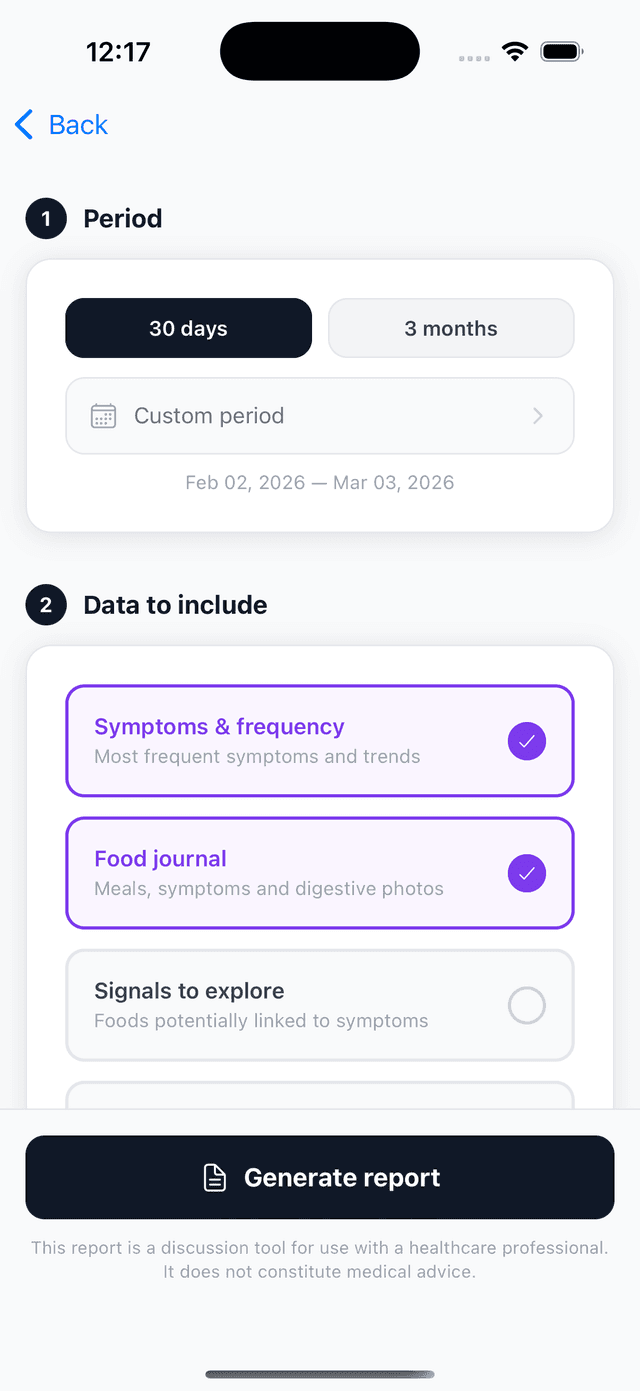640x1391 pixels.
Task: Tap the Dynamic Island at the top
Action: click(320, 51)
